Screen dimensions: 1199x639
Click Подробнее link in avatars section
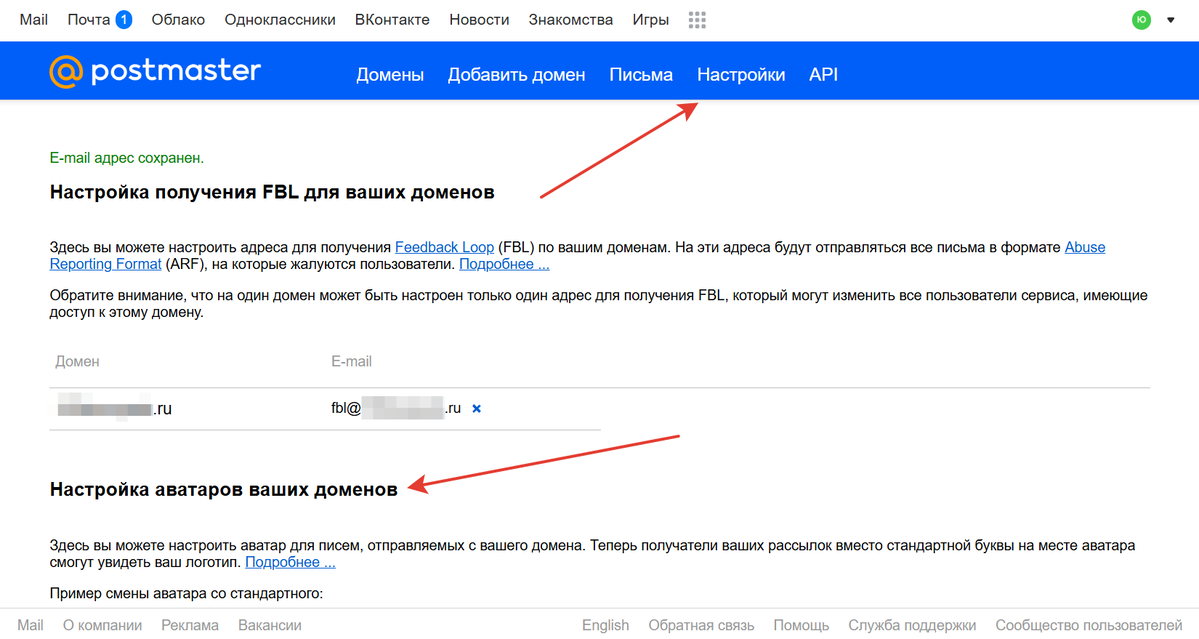point(290,563)
